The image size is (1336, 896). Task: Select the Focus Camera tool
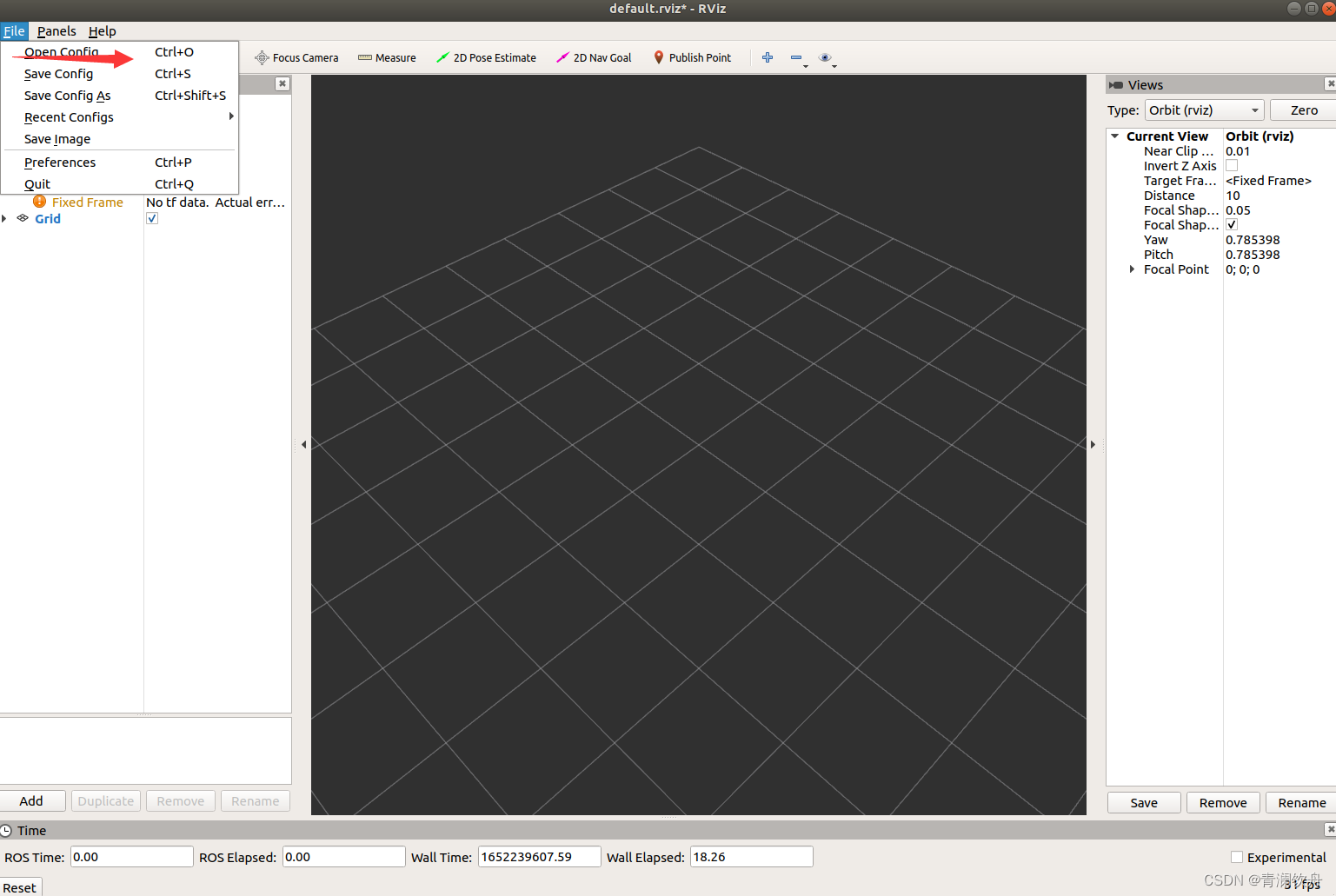[296, 58]
